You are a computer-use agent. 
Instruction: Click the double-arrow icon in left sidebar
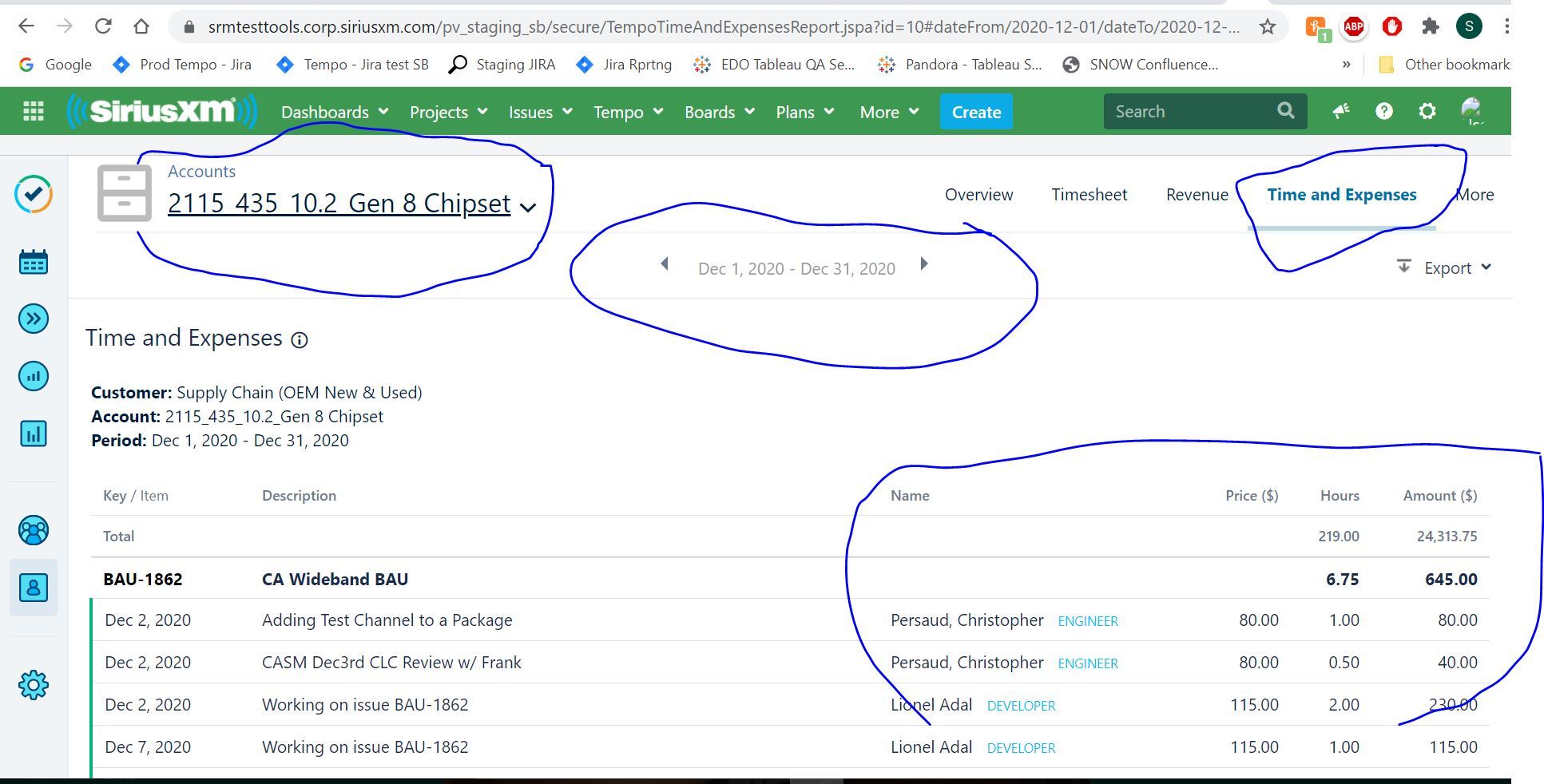point(34,319)
